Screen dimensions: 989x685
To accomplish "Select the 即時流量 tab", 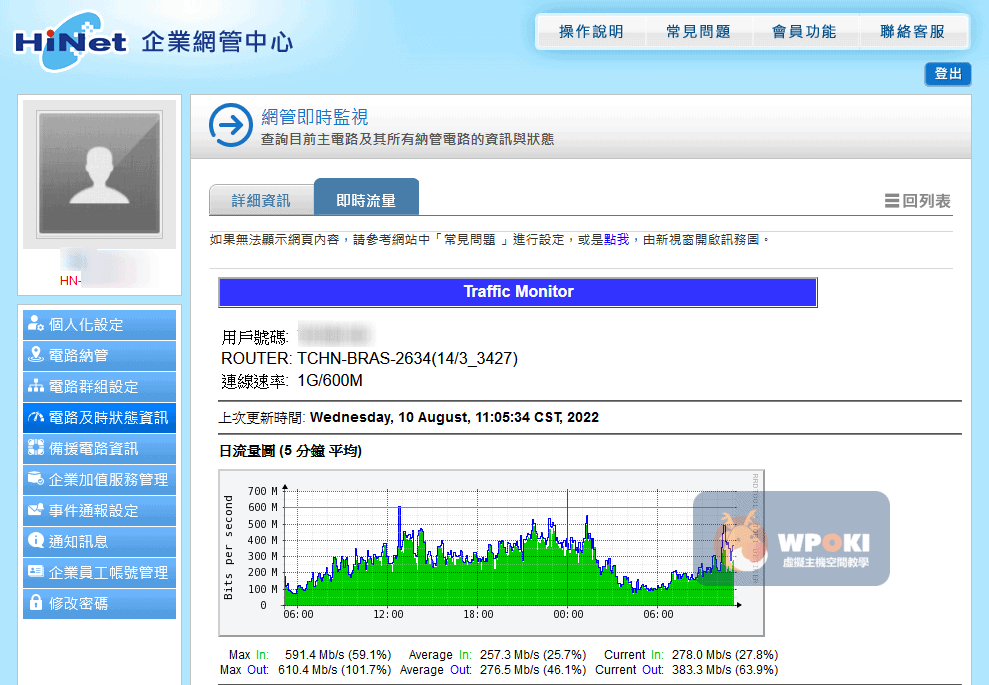I will click(366, 200).
